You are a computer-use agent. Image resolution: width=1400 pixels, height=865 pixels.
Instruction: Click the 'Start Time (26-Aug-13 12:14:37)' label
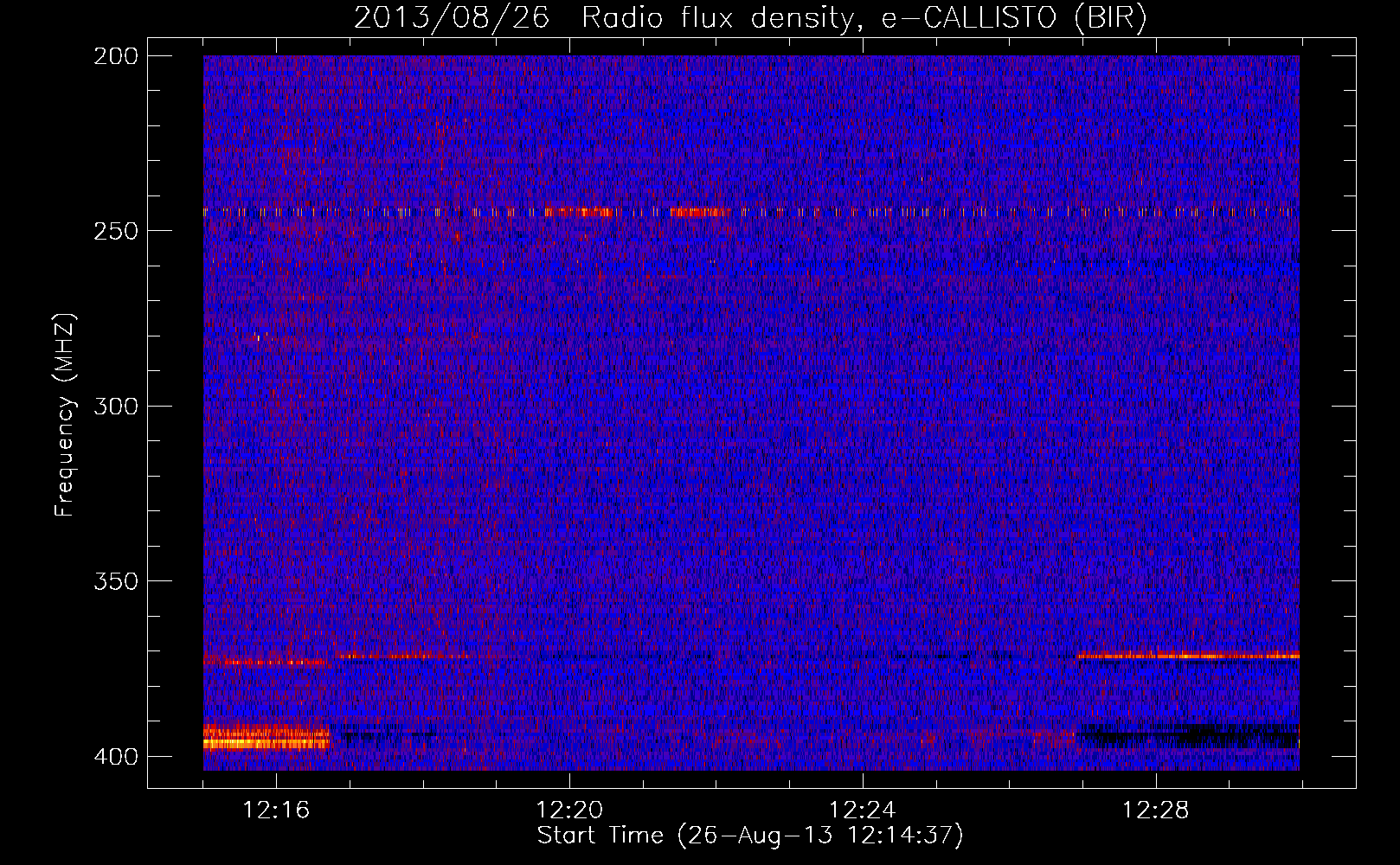(x=749, y=836)
